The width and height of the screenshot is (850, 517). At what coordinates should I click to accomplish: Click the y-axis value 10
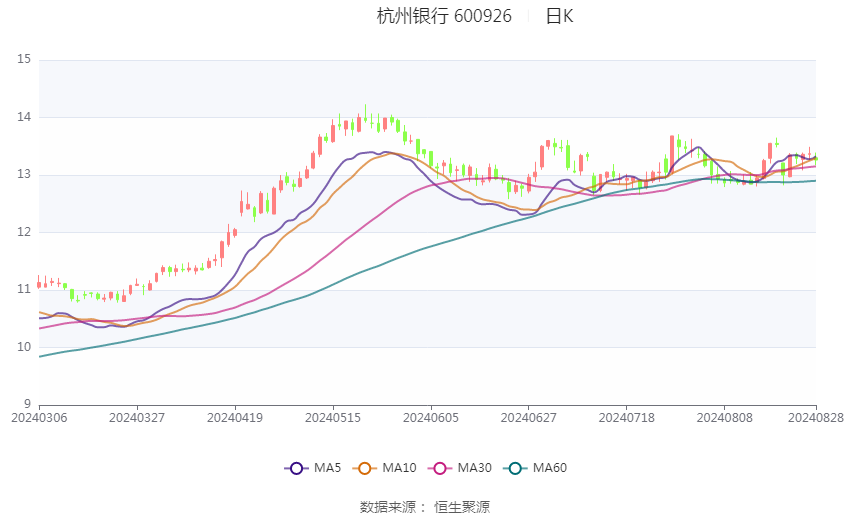[x=24, y=347]
